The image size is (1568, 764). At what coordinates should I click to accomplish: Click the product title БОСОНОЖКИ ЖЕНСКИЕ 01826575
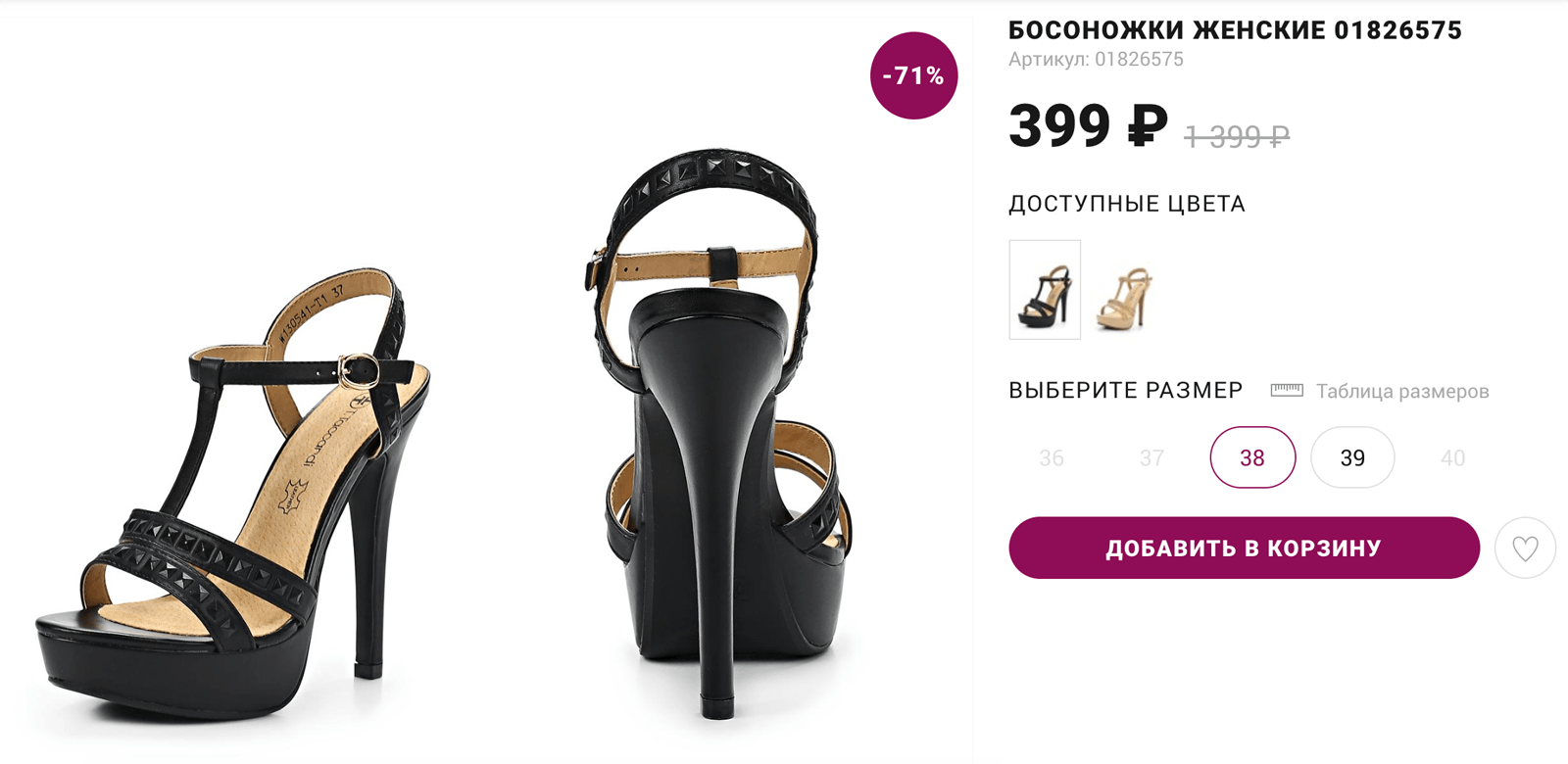tap(1235, 30)
